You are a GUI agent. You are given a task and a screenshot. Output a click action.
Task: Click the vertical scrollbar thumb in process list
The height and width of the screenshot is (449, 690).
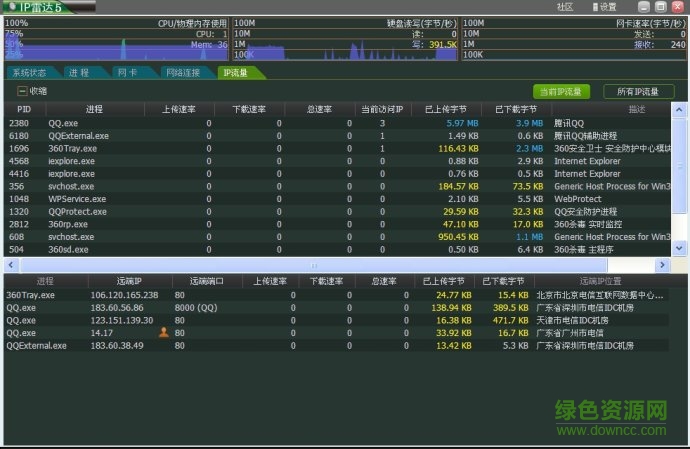coord(679,165)
